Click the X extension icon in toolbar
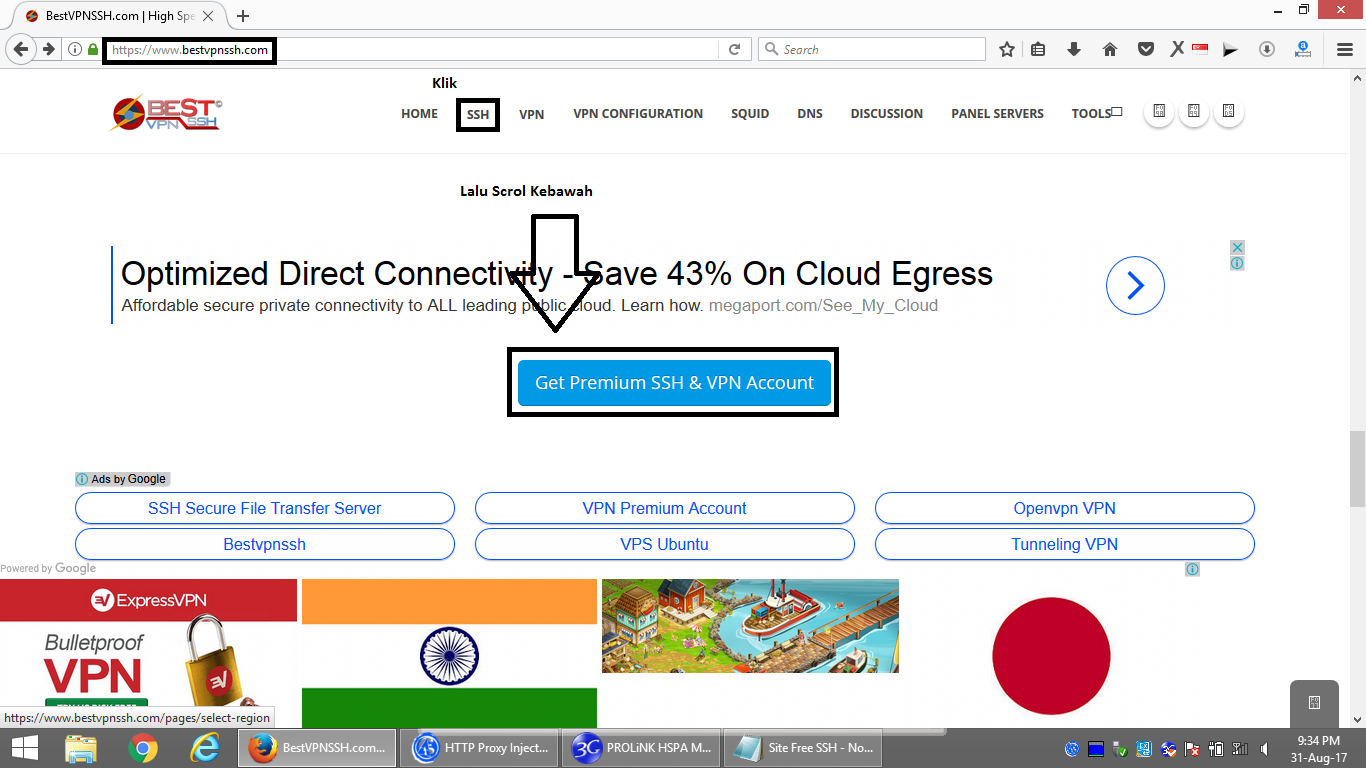Screen dimensions: 1366x768 point(1177,49)
